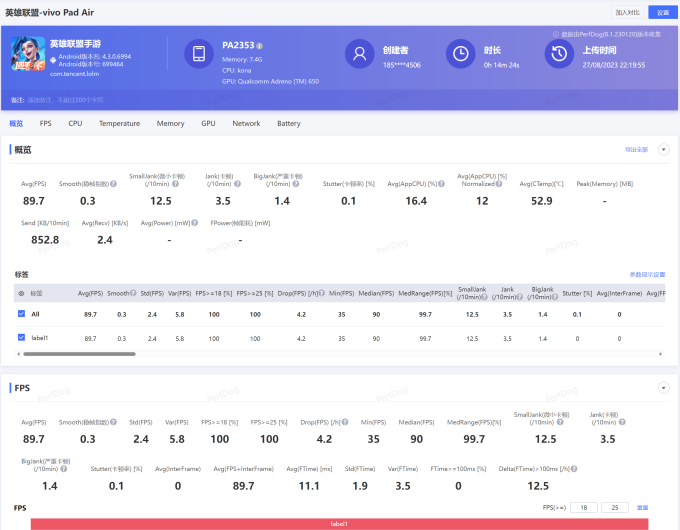Click the help icon beside BigJank in overview

(x=296, y=184)
